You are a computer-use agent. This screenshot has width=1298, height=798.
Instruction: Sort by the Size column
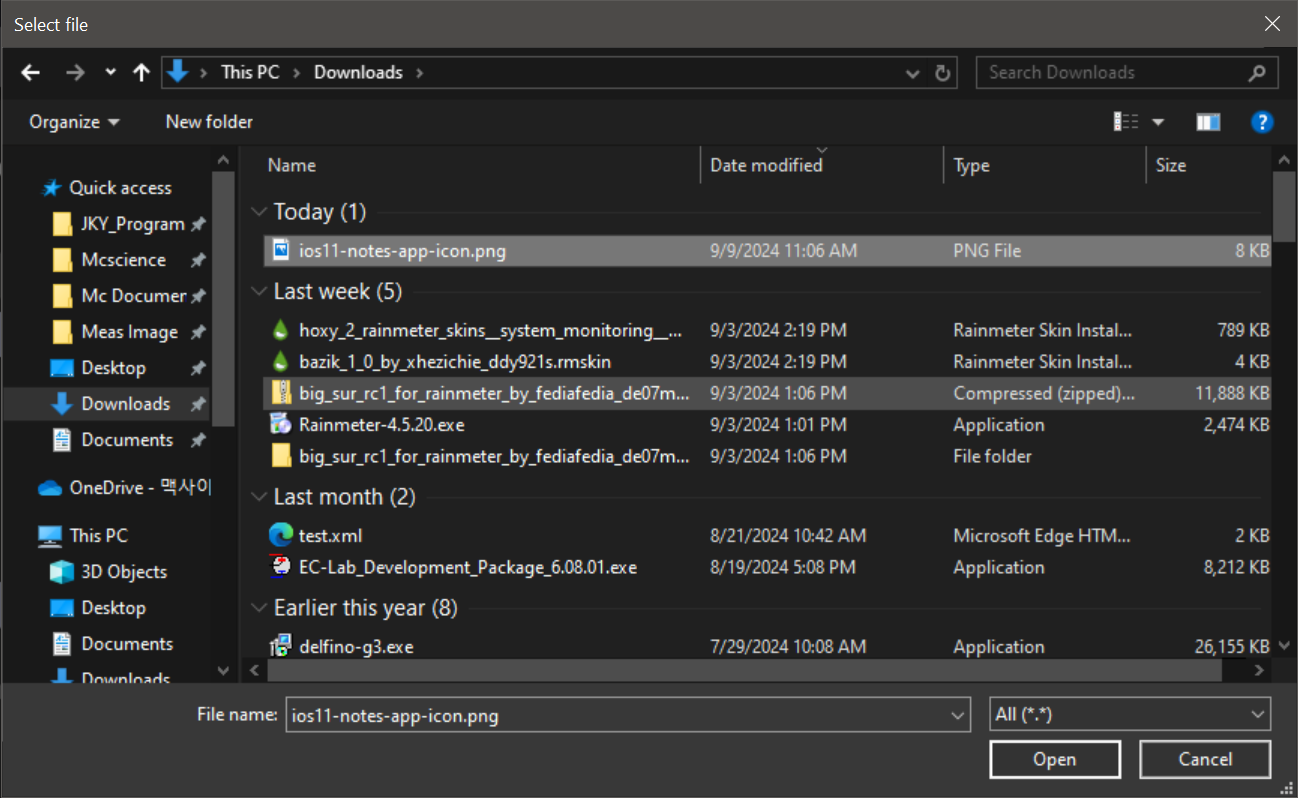point(1171,165)
